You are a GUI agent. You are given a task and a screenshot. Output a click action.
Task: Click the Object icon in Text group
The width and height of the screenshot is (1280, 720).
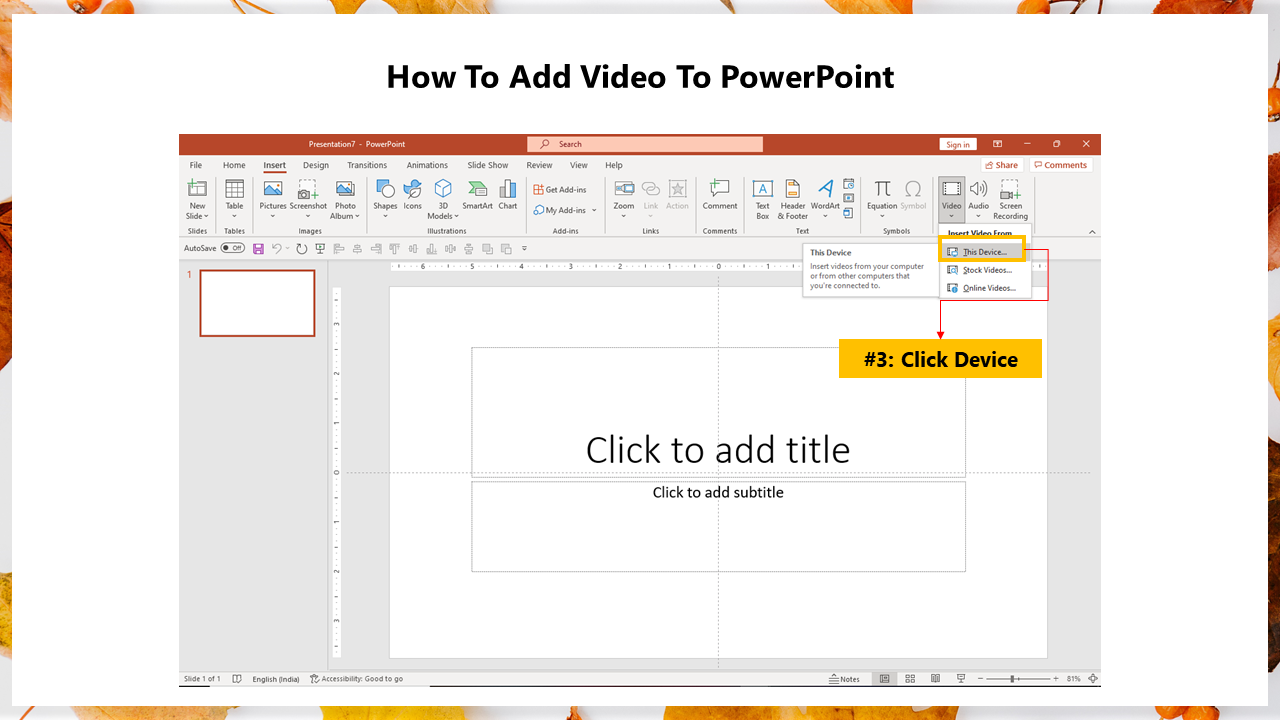[x=849, y=212]
